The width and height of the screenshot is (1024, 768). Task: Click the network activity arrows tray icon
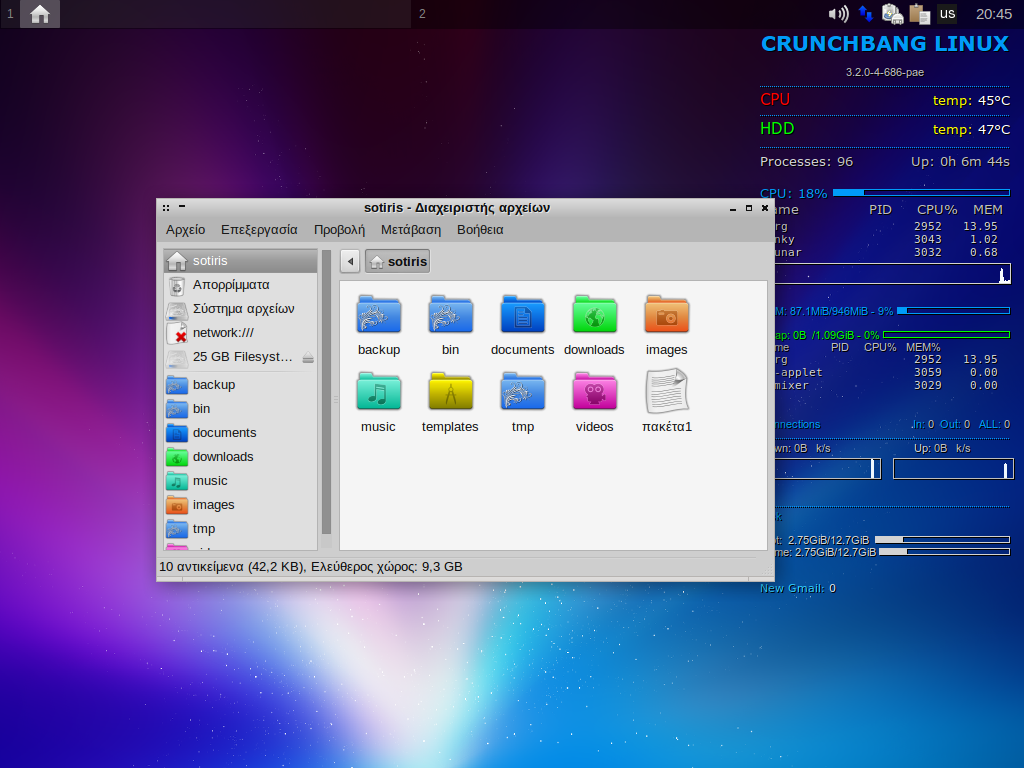[866, 14]
